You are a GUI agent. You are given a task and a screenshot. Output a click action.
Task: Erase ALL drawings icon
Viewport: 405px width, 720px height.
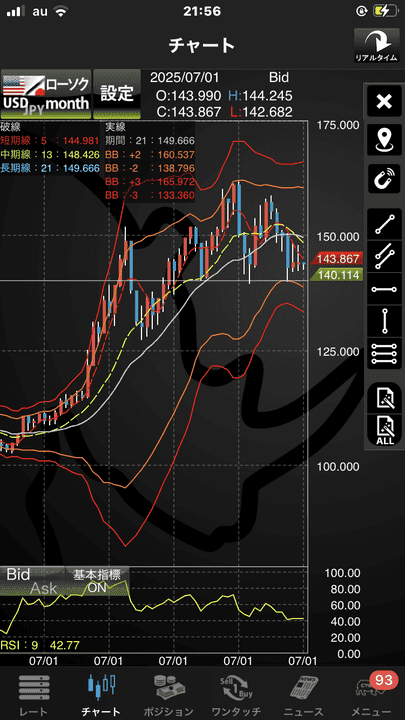[384, 430]
